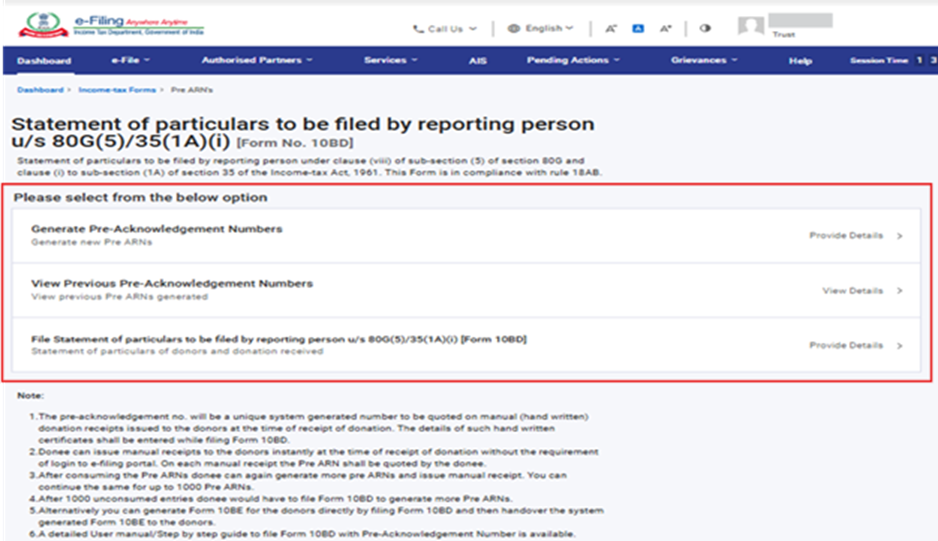The width and height of the screenshot is (938, 541).
Task: Click 'Statement of particulars of donors and donation received' text
Action: [177, 351]
